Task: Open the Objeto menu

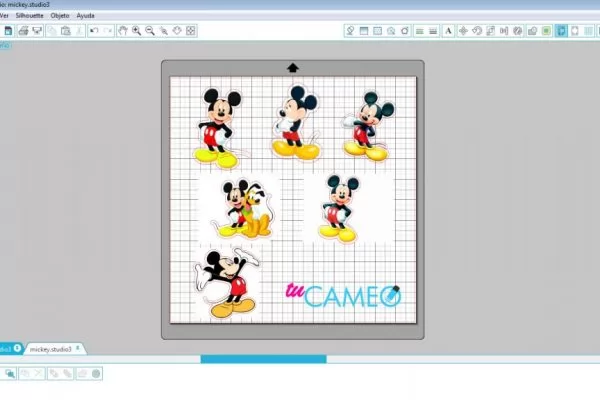Action: (x=60, y=16)
